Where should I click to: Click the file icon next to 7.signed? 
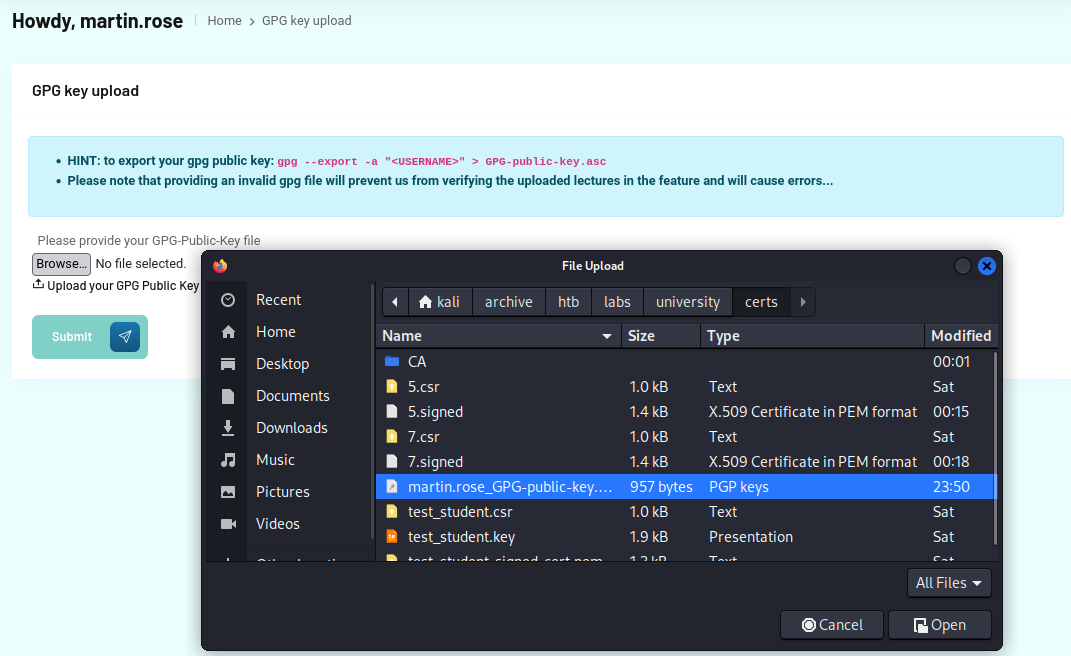392,462
